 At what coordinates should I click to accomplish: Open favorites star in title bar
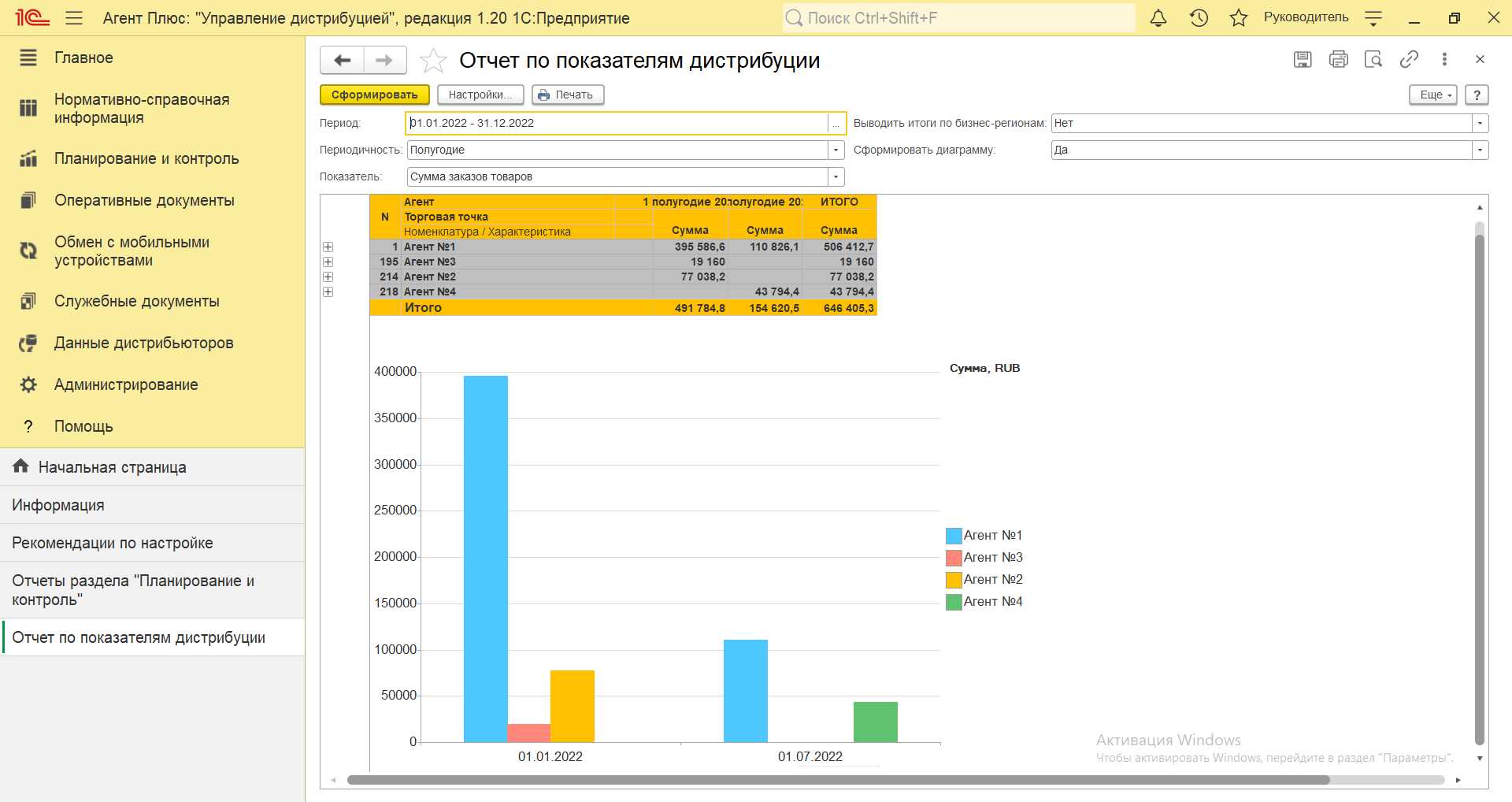coord(1239,17)
